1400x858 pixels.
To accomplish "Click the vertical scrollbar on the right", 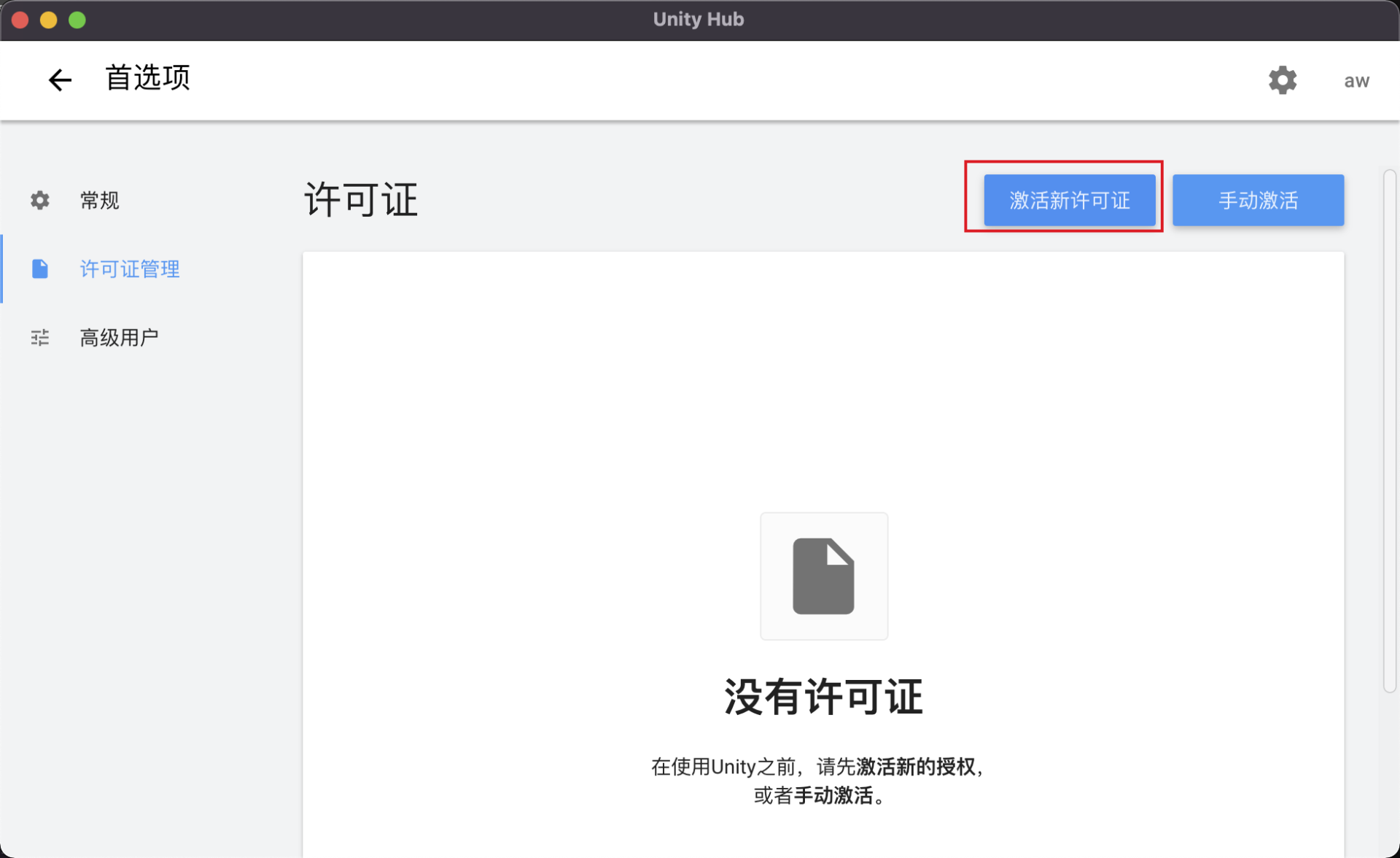I will (1390, 430).
